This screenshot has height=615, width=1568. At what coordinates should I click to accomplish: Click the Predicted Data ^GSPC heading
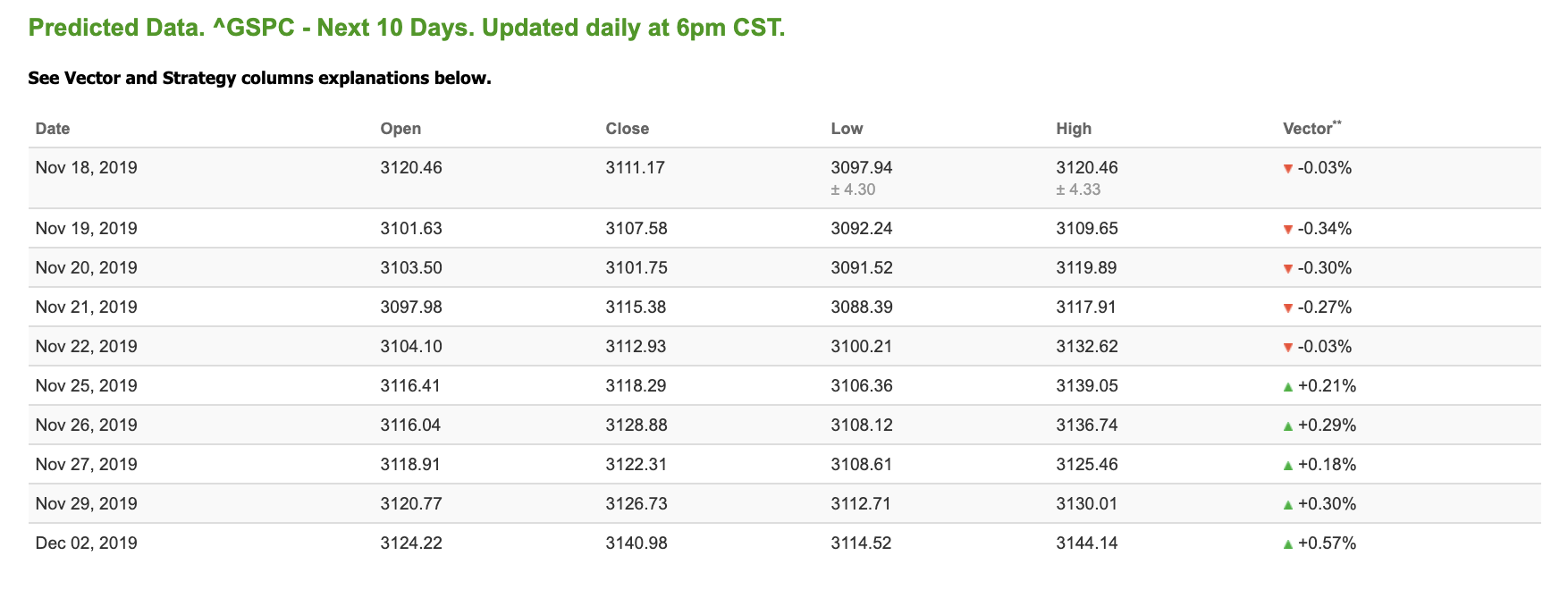(407, 28)
